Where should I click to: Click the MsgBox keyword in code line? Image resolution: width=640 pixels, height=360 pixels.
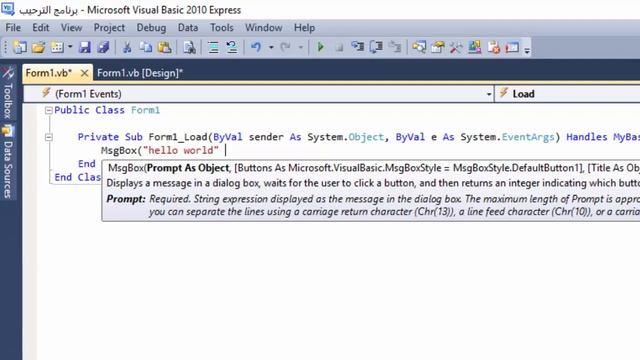pyautogui.click(x=119, y=150)
